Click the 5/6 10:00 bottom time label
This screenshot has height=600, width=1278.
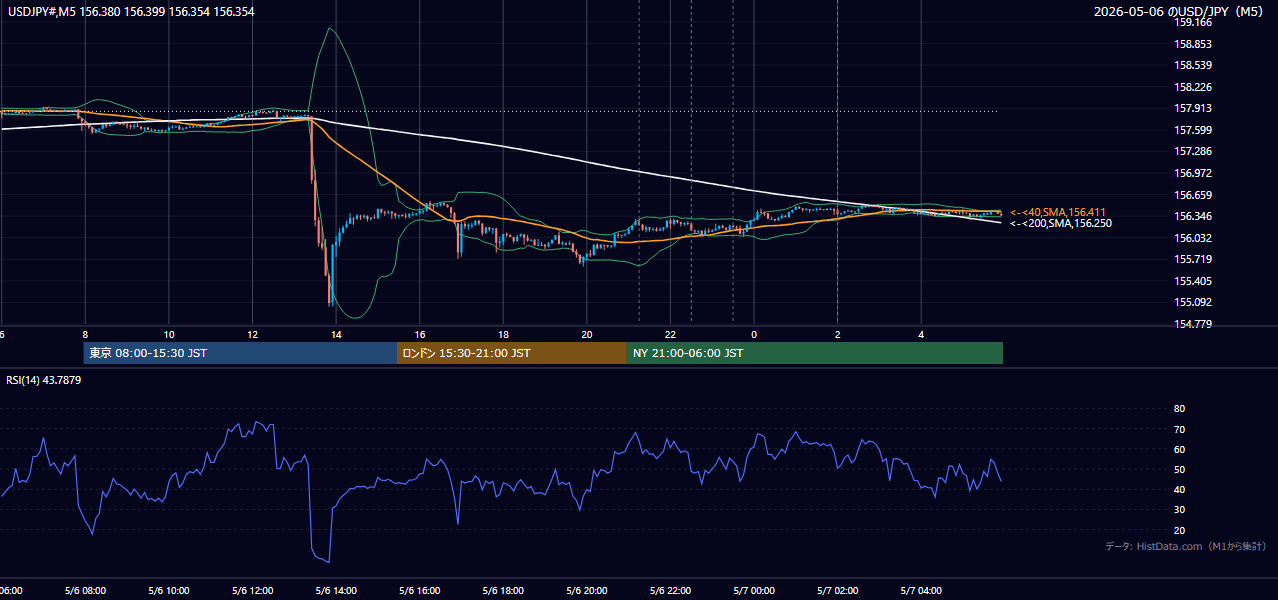[168, 591]
